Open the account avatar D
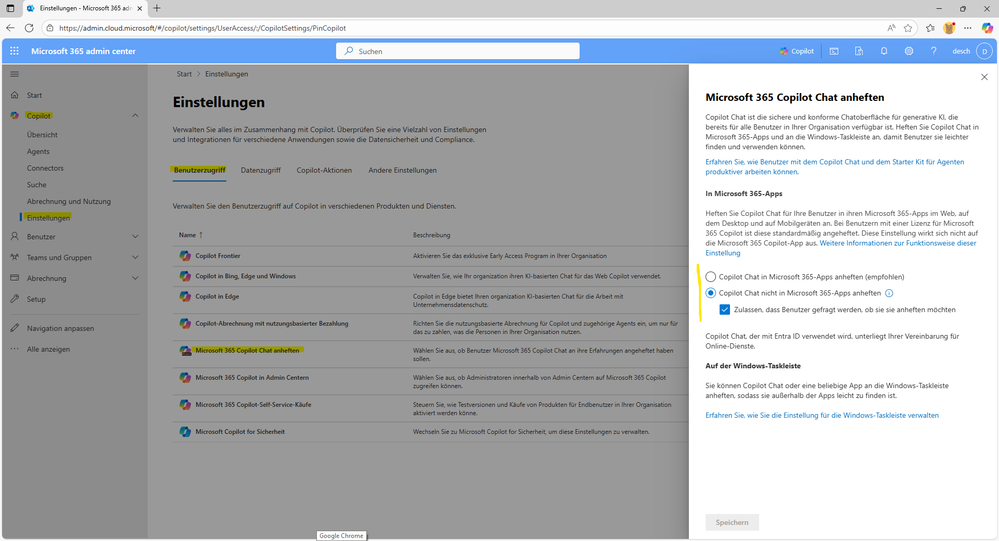The height and width of the screenshot is (541, 999). pyautogui.click(x=984, y=51)
